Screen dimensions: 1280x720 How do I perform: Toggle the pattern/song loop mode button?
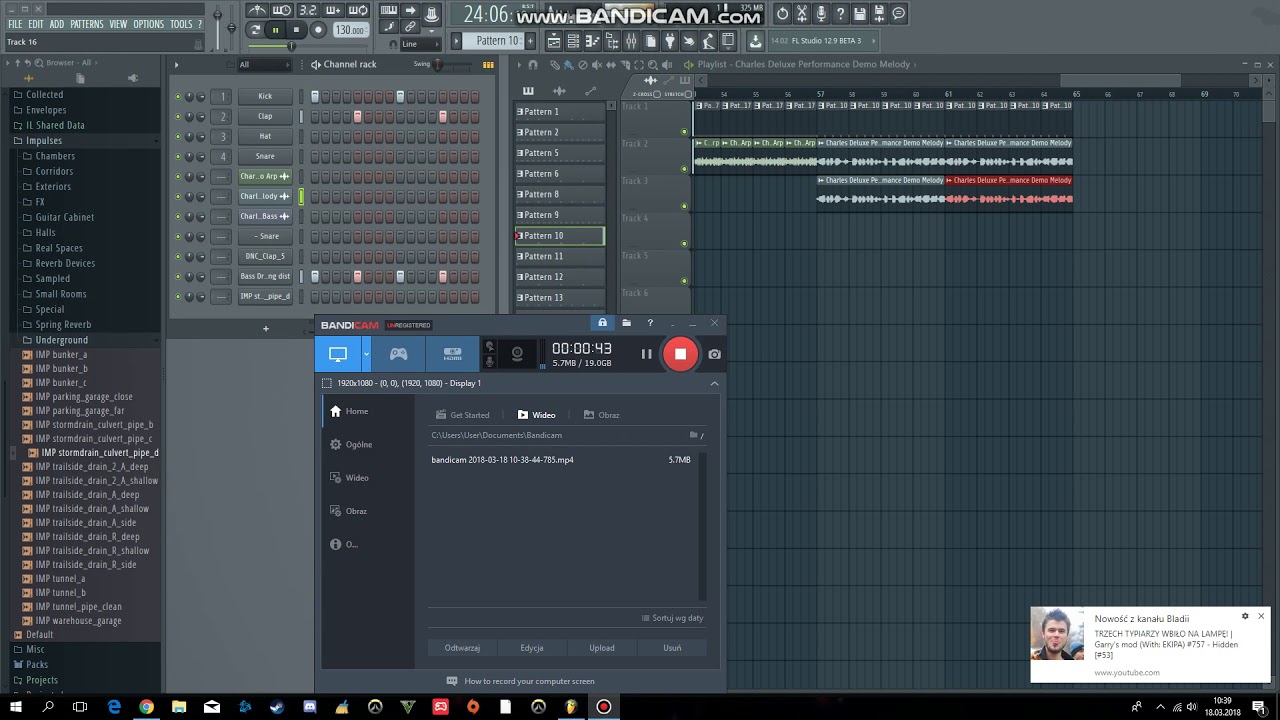click(x=254, y=29)
